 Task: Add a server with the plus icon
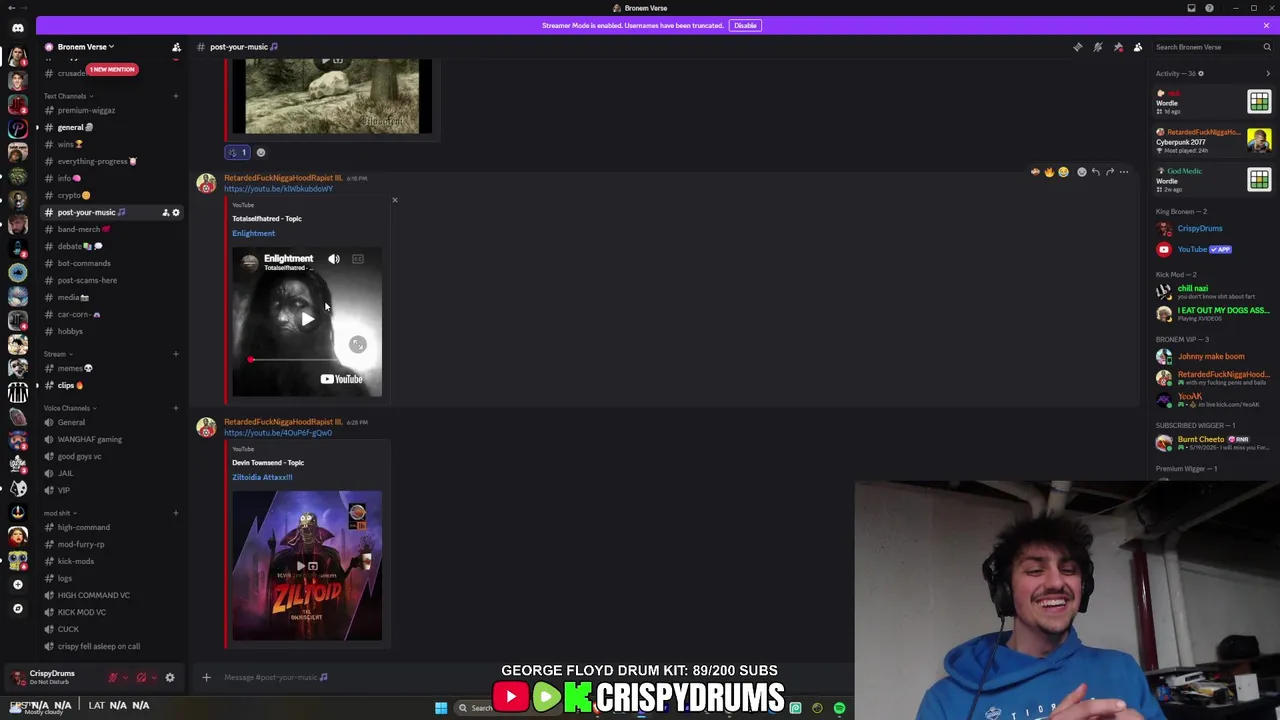pos(18,584)
